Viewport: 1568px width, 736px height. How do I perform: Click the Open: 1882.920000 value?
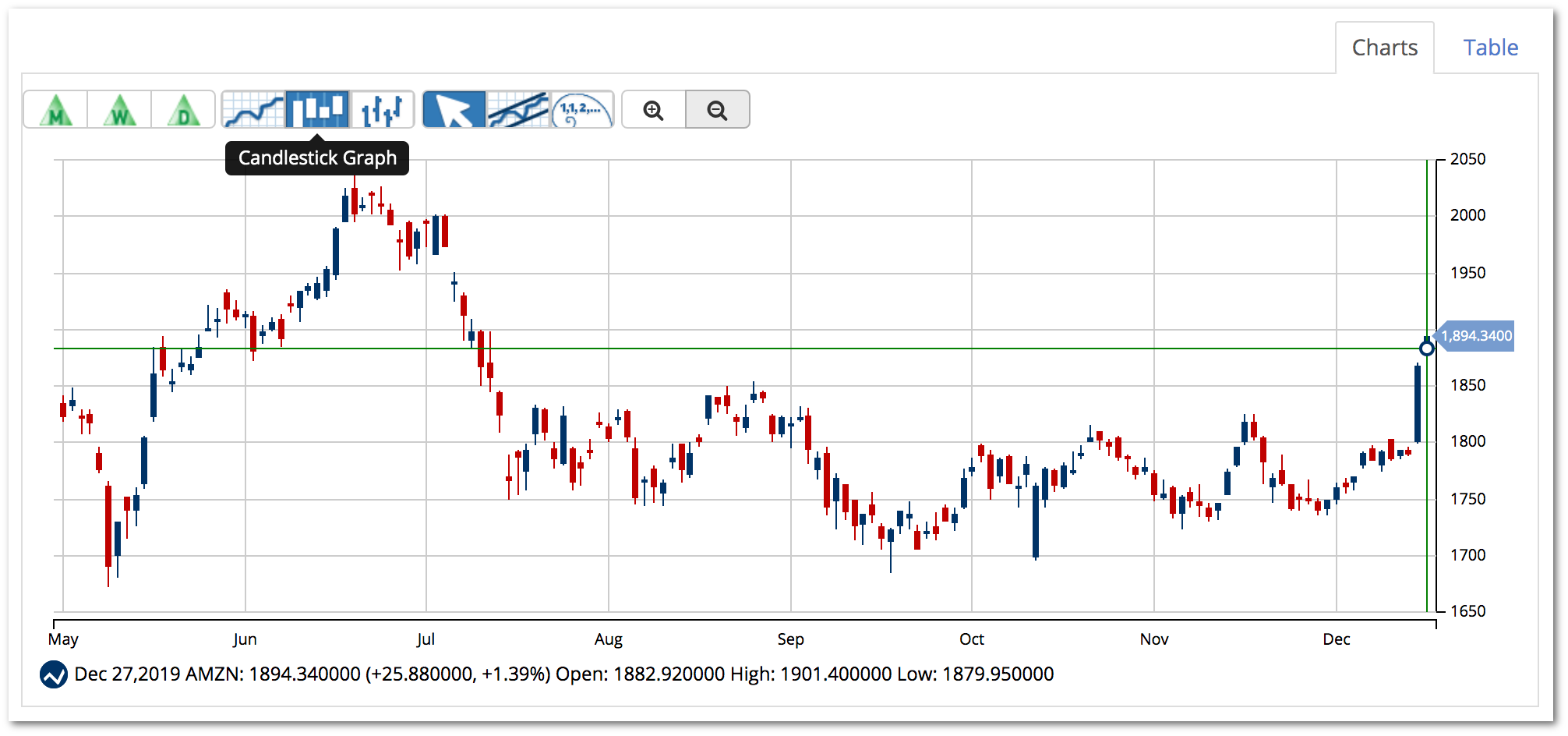(640, 674)
